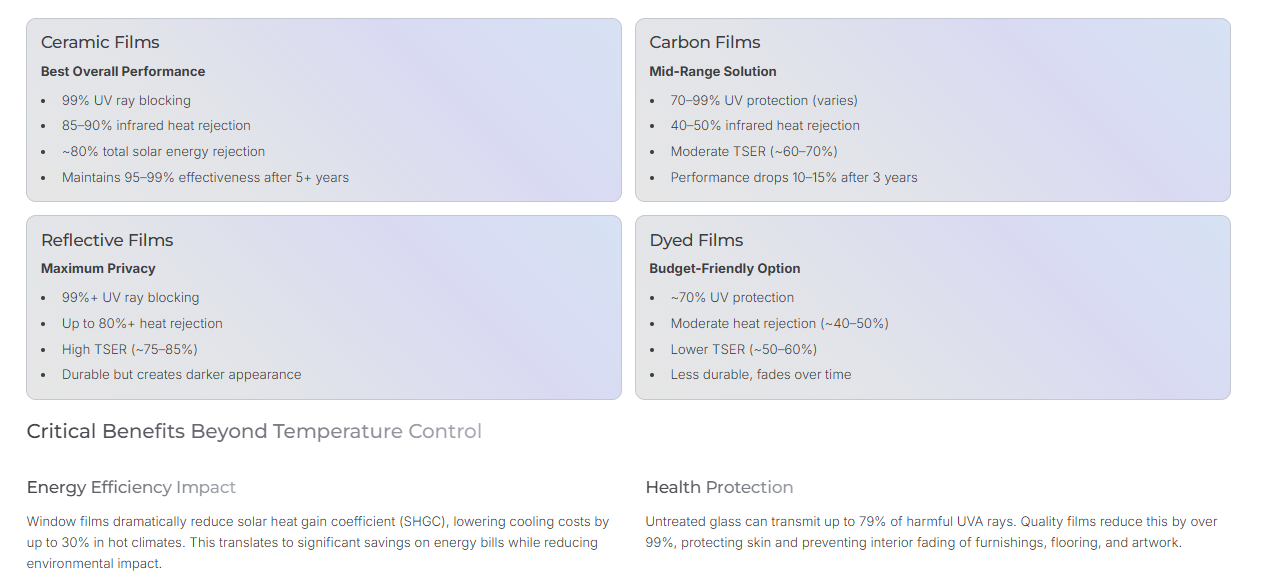The image size is (1273, 587).
Task: Select the ~80% total solar energy rejection line
Action: 163,151
